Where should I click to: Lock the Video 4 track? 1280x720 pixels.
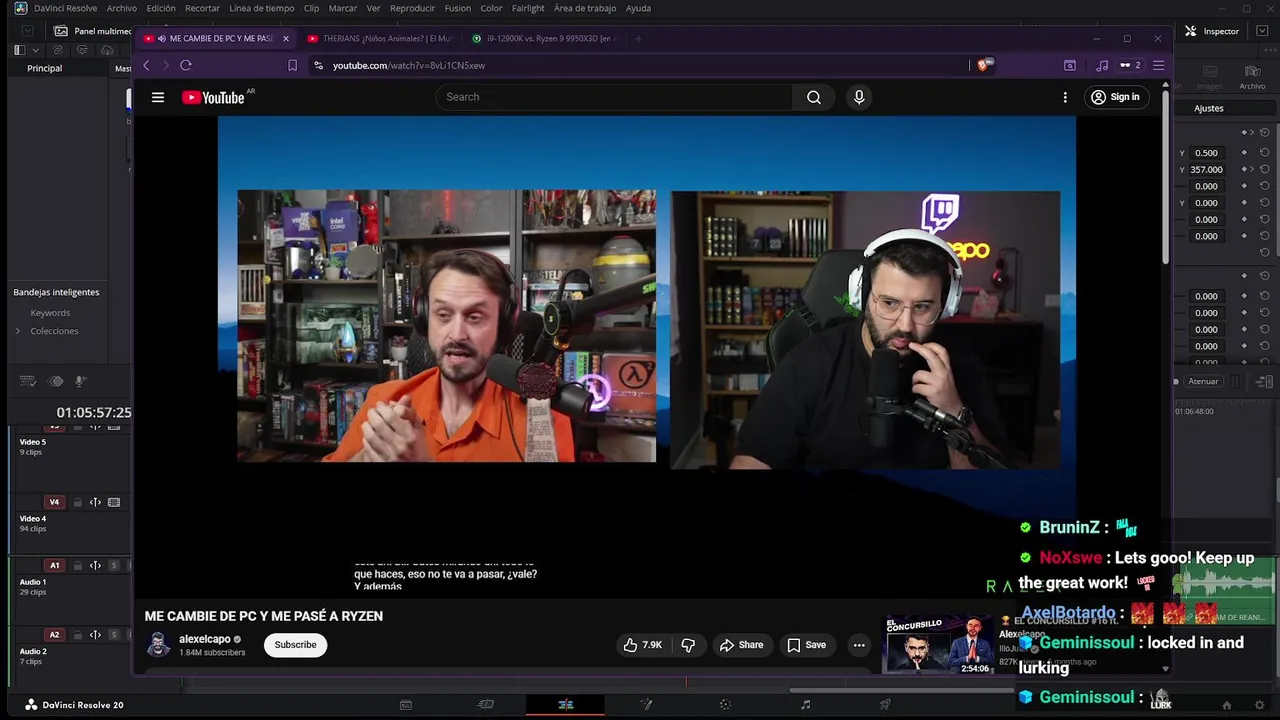point(77,502)
